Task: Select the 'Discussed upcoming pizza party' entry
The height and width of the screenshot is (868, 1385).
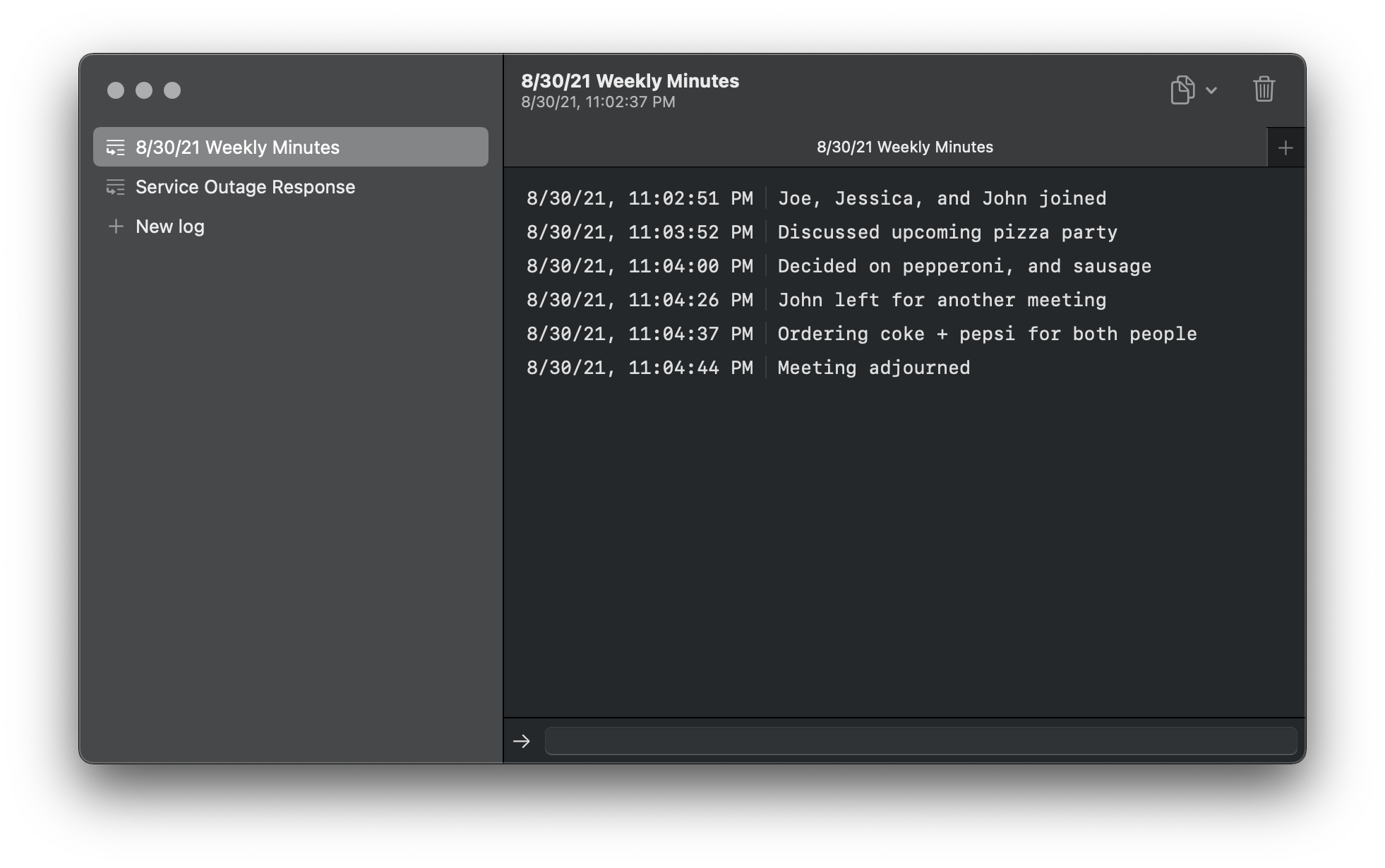Action: (947, 232)
